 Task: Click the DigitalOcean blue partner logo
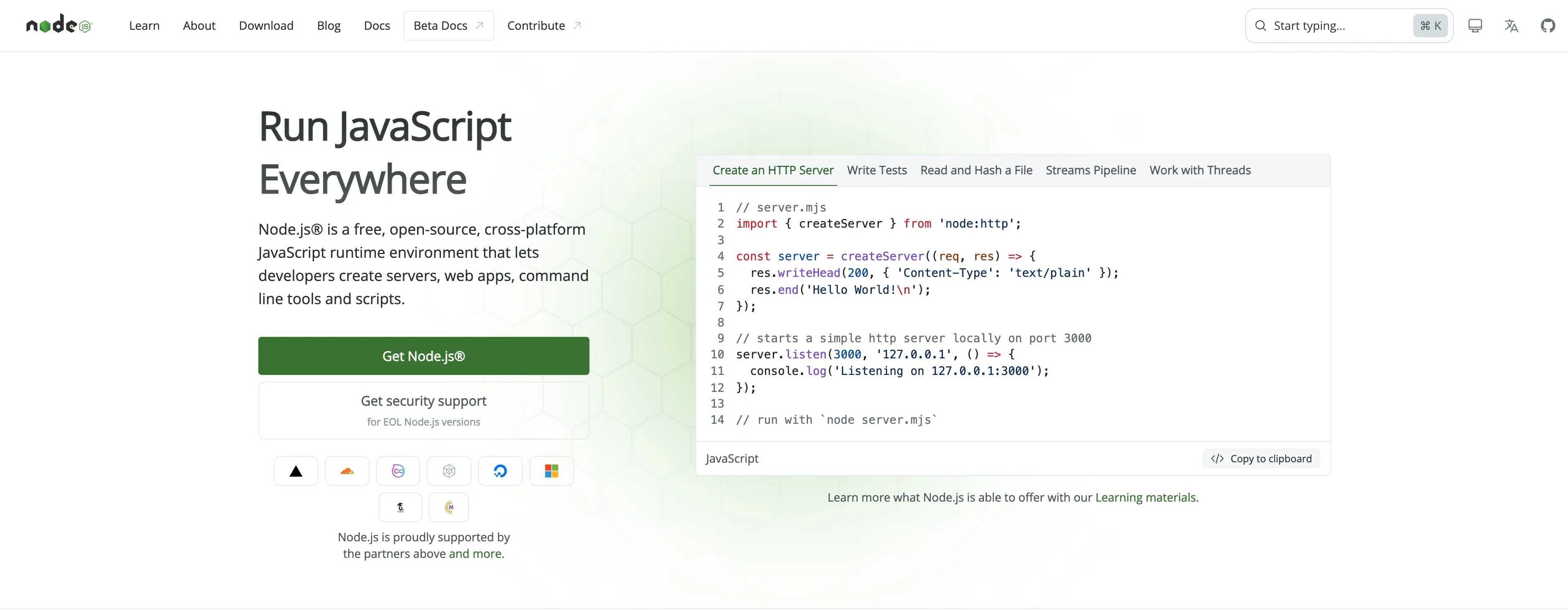click(x=500, y=471)
